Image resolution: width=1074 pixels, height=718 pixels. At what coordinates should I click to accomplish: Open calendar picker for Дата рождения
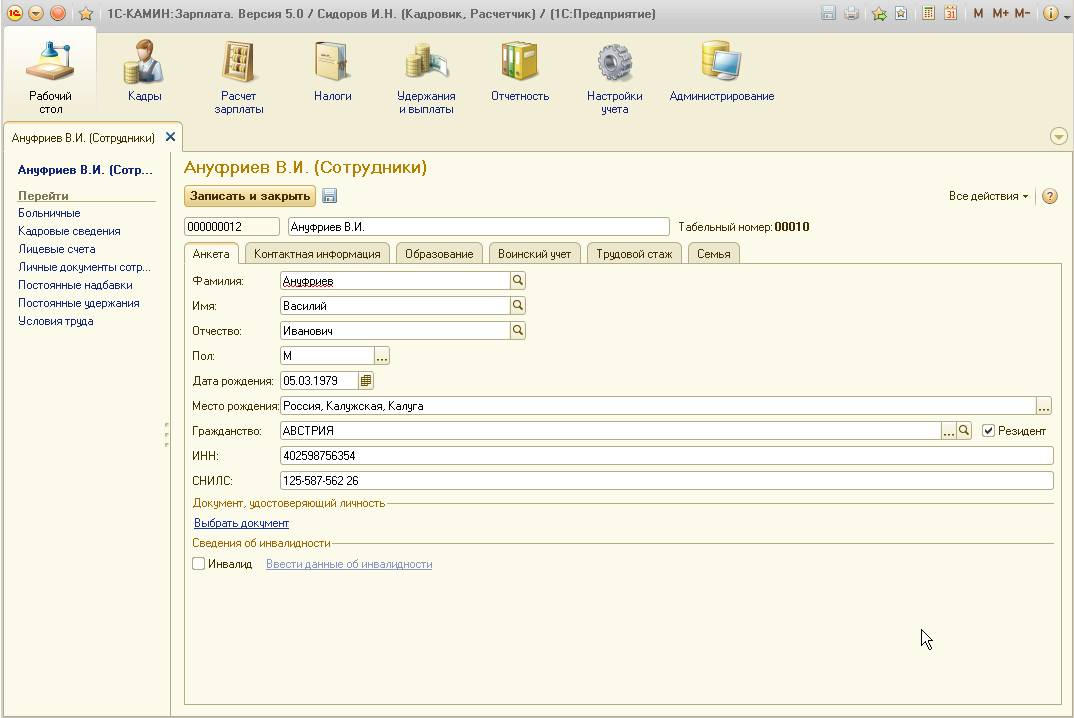point(366,381)
